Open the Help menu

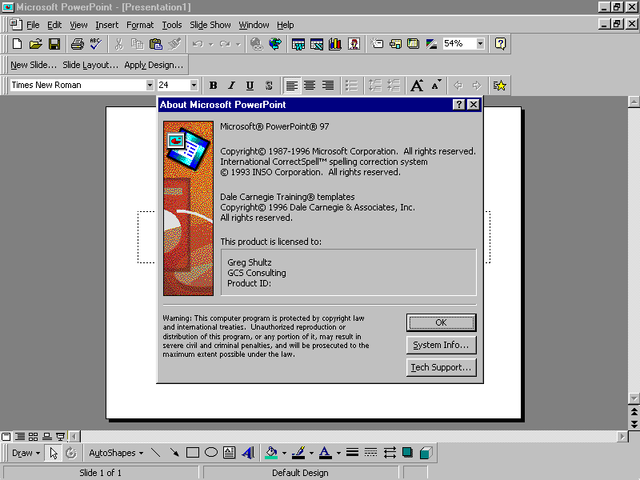pos(285,25)
